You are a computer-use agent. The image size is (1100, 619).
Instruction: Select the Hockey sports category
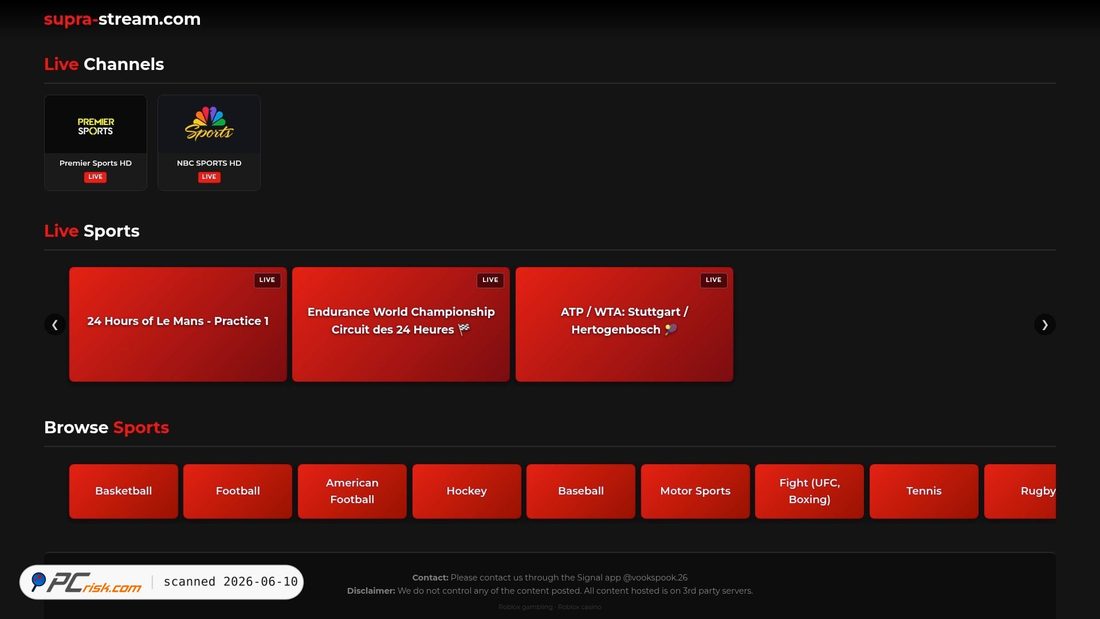(x=467, y=491)
